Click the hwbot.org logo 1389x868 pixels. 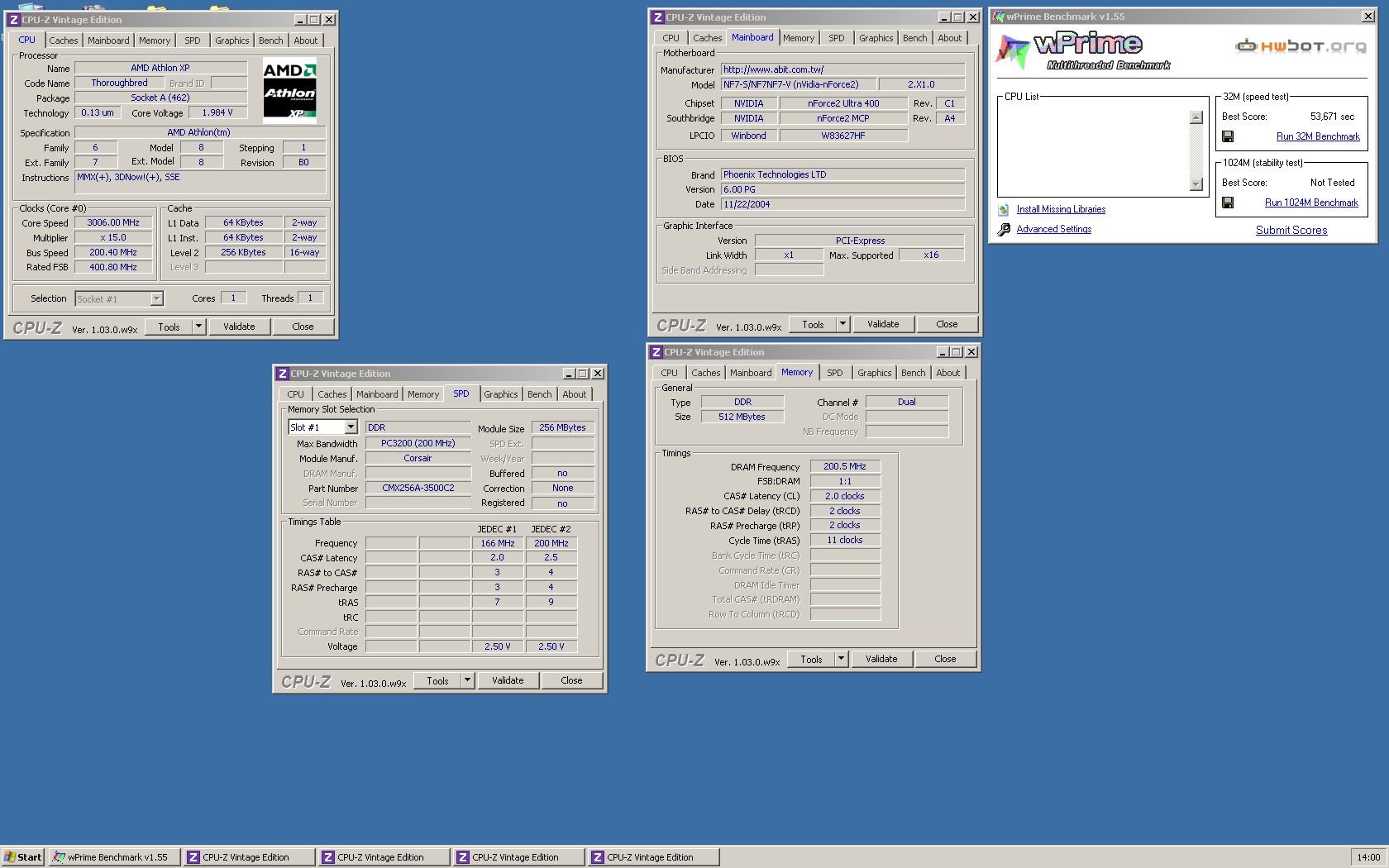pos(1301,46)
